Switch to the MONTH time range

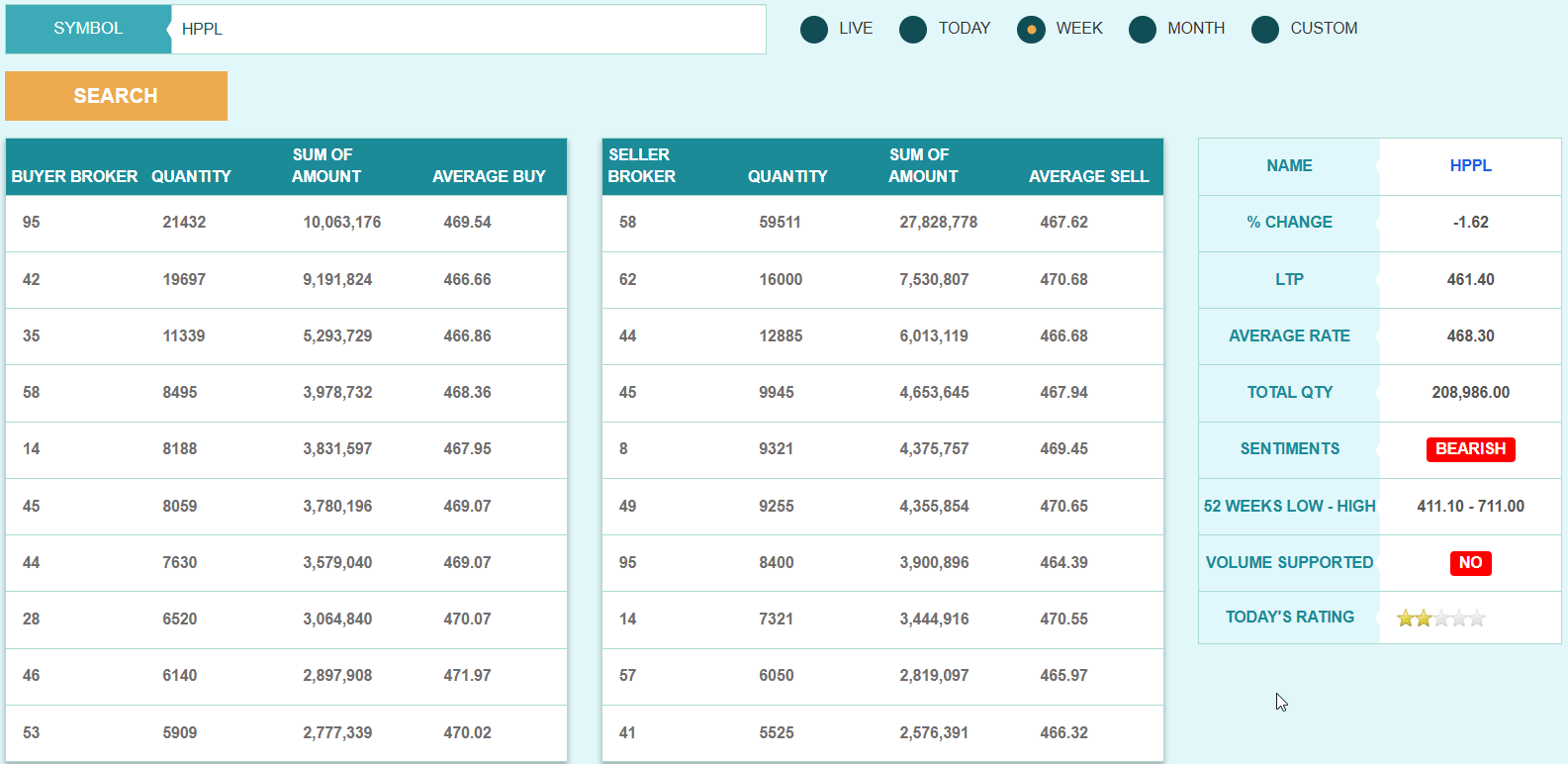pos(1143,30)
